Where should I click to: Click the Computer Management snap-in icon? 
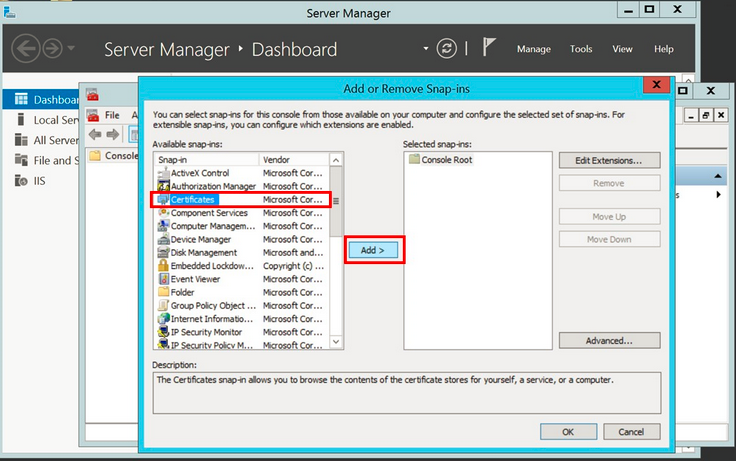(163, 226)
